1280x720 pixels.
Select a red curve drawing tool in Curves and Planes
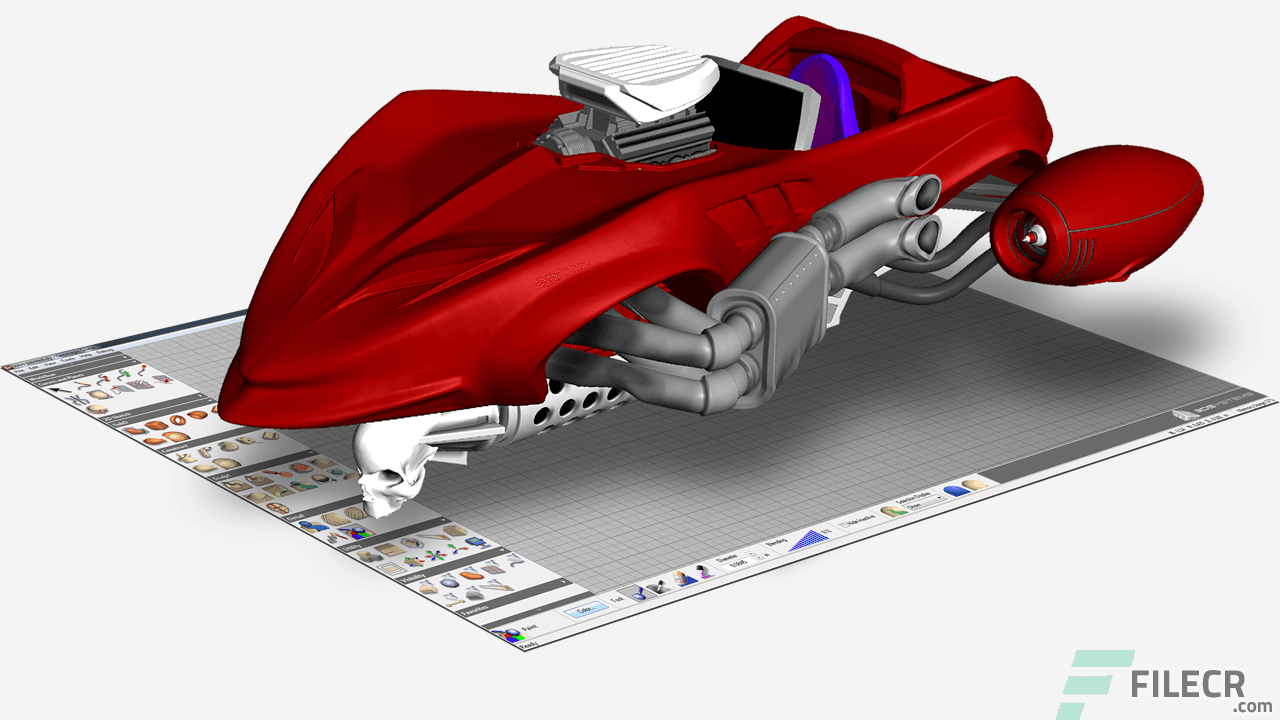click(102, 379)
